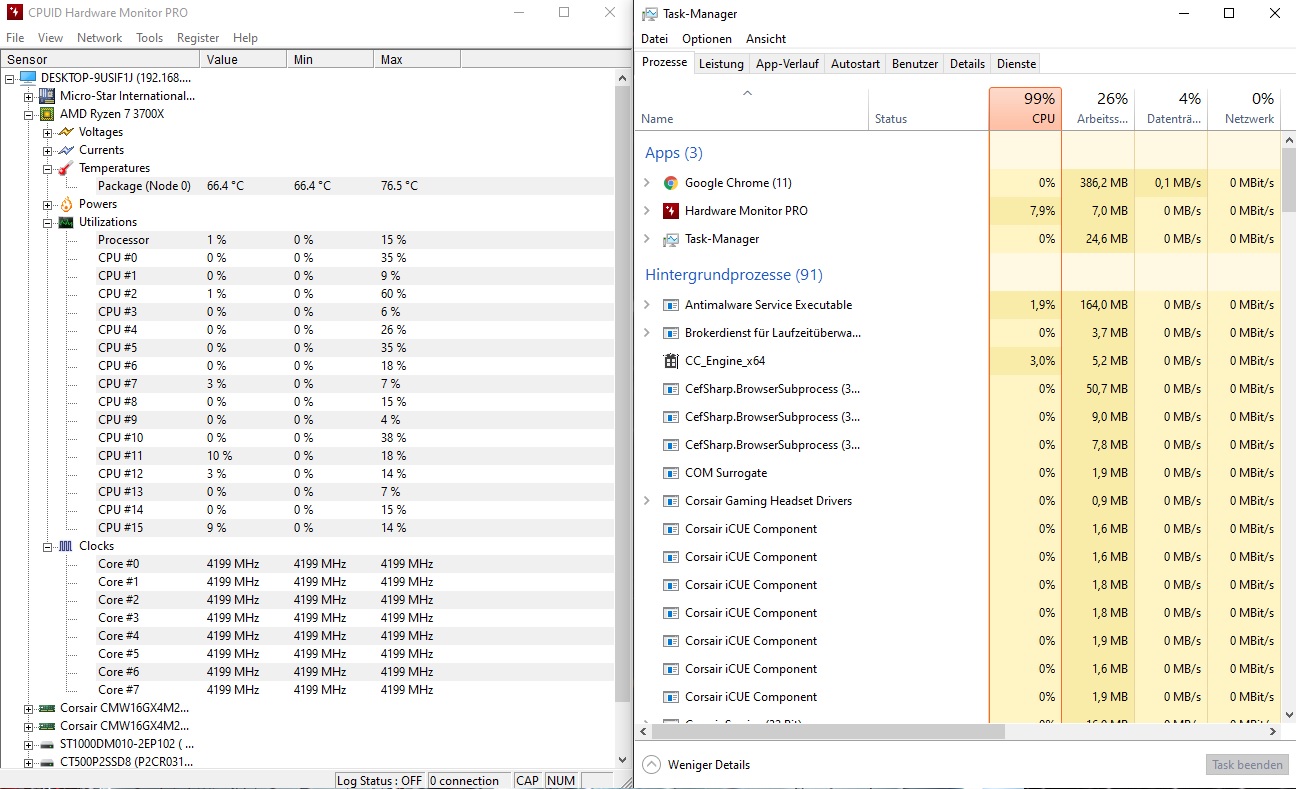The height and width of the screenshot is (789, 1296).
Task: Click the CT500P2SSD8 drive icon
Action: click(x=47, y=762)
